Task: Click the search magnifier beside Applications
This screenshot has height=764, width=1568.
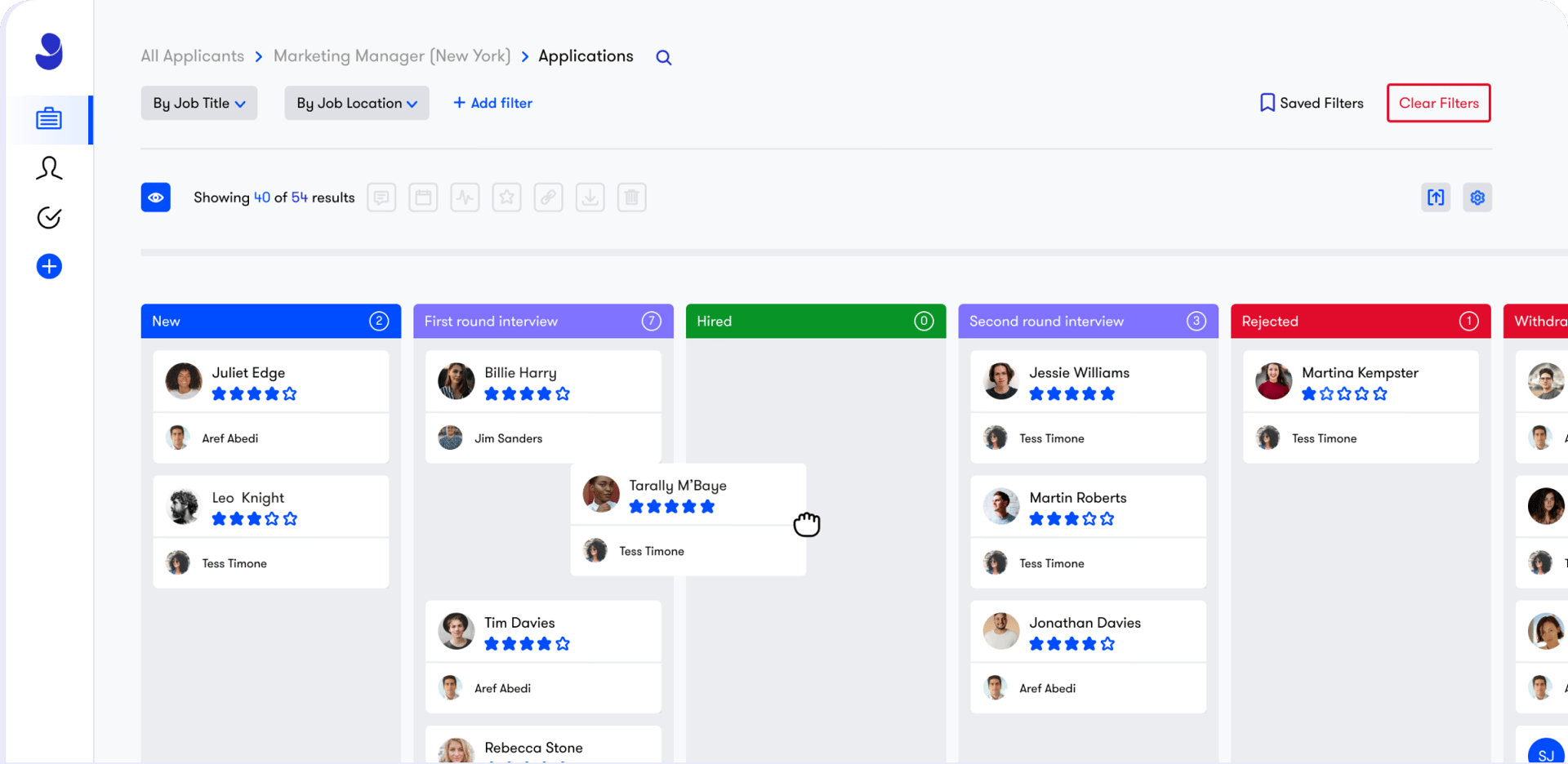Action: coord(664,57)
